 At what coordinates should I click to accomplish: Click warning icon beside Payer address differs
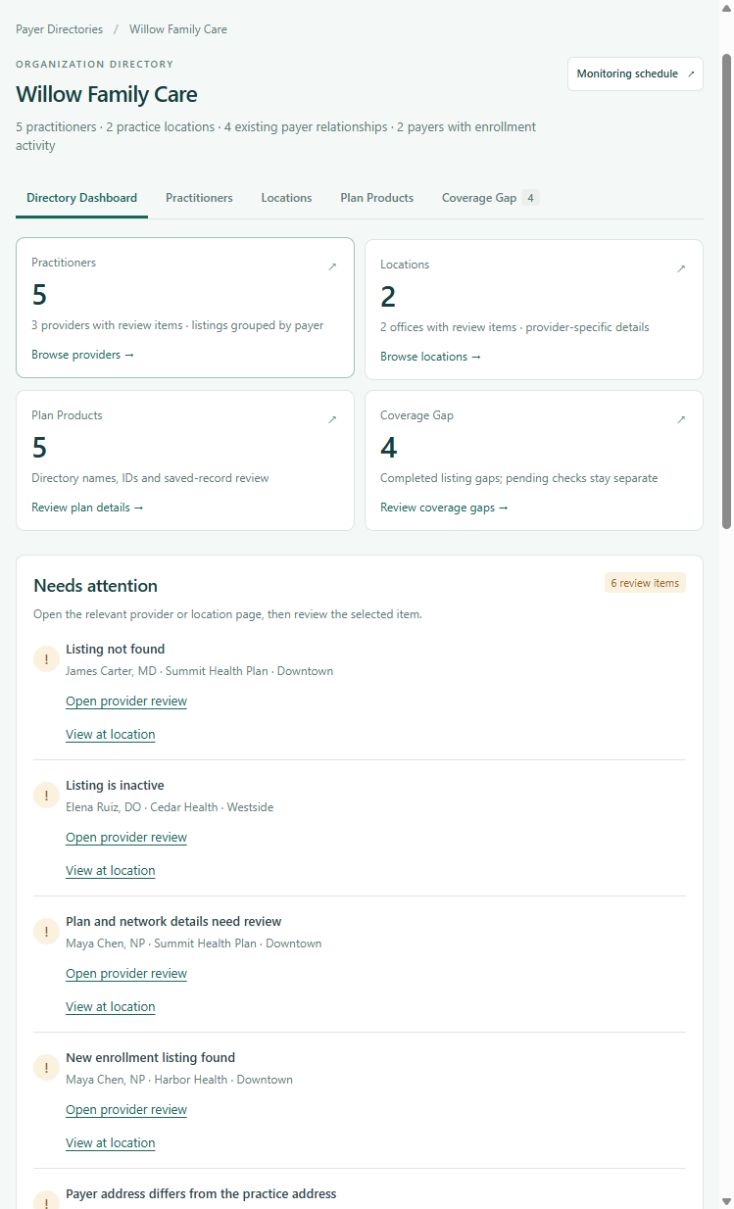(46, 1200)
